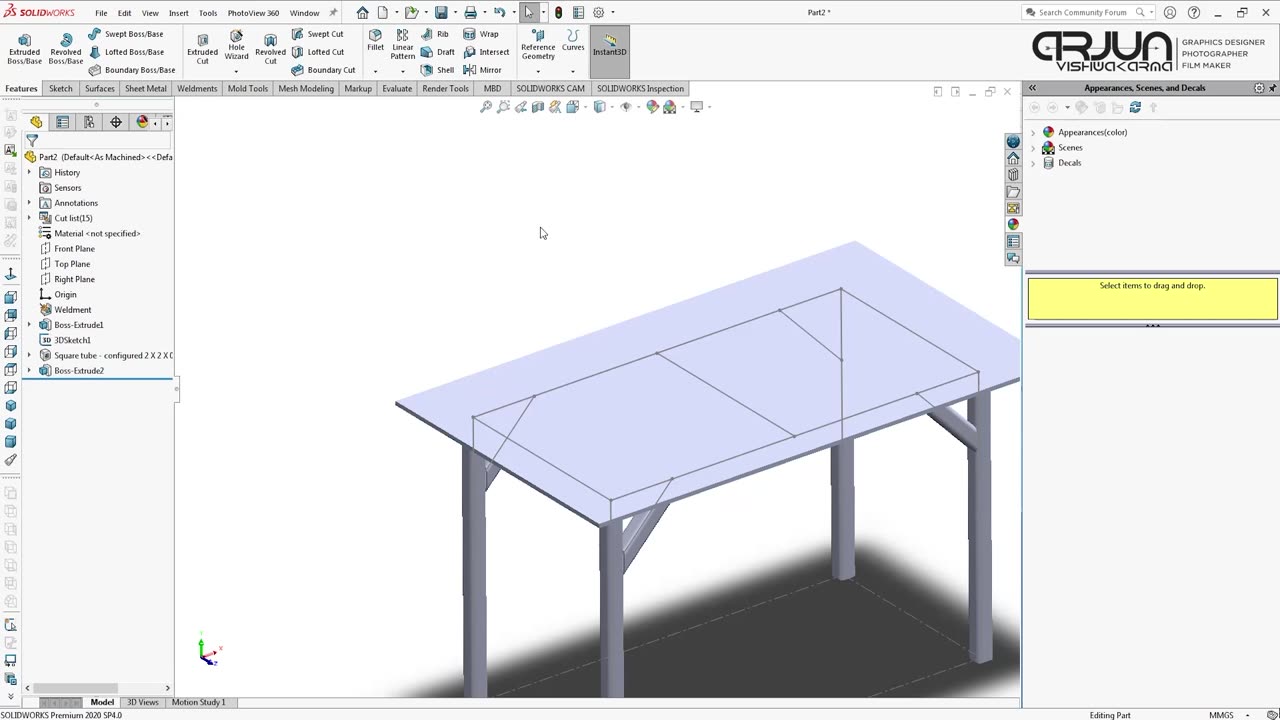Switch to the Render Tools tab

pos(445,88)
